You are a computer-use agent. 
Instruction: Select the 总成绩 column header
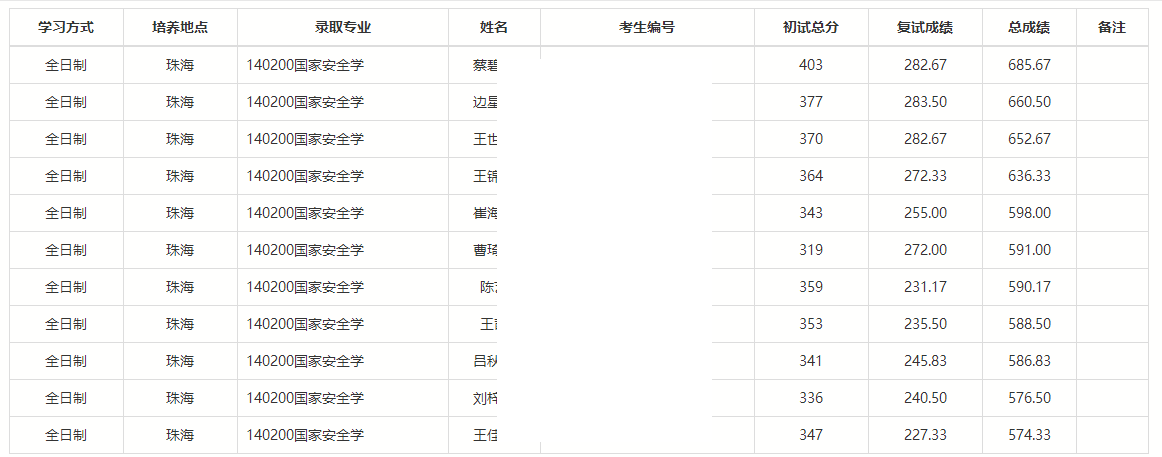(1029, 28)
